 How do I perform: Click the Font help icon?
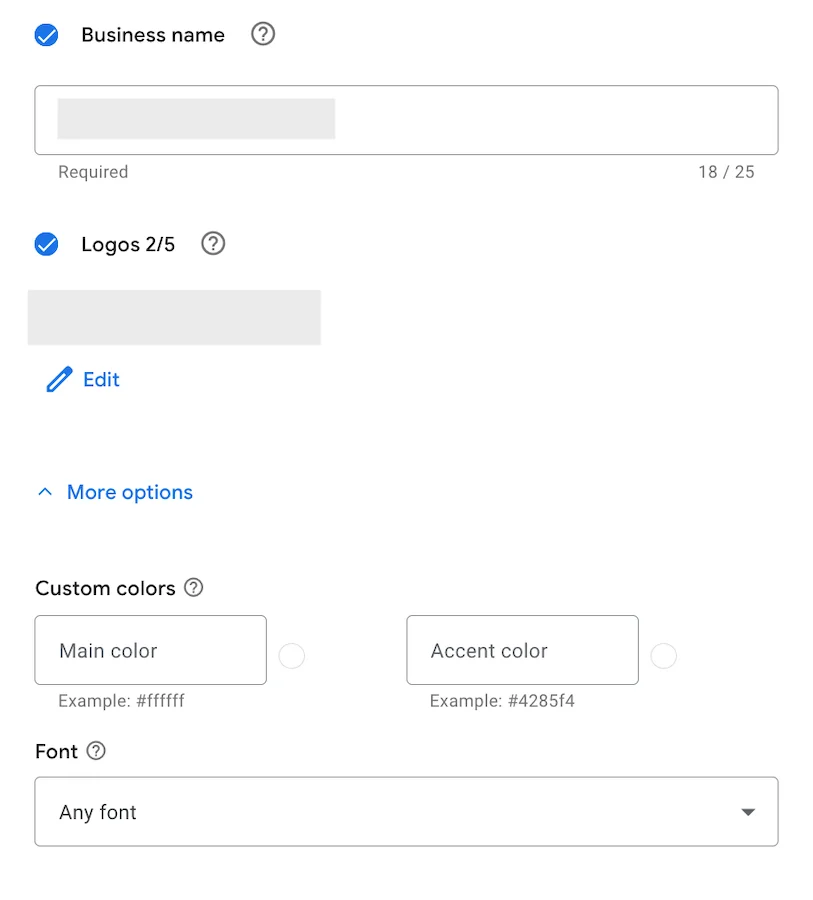(97, 751)
